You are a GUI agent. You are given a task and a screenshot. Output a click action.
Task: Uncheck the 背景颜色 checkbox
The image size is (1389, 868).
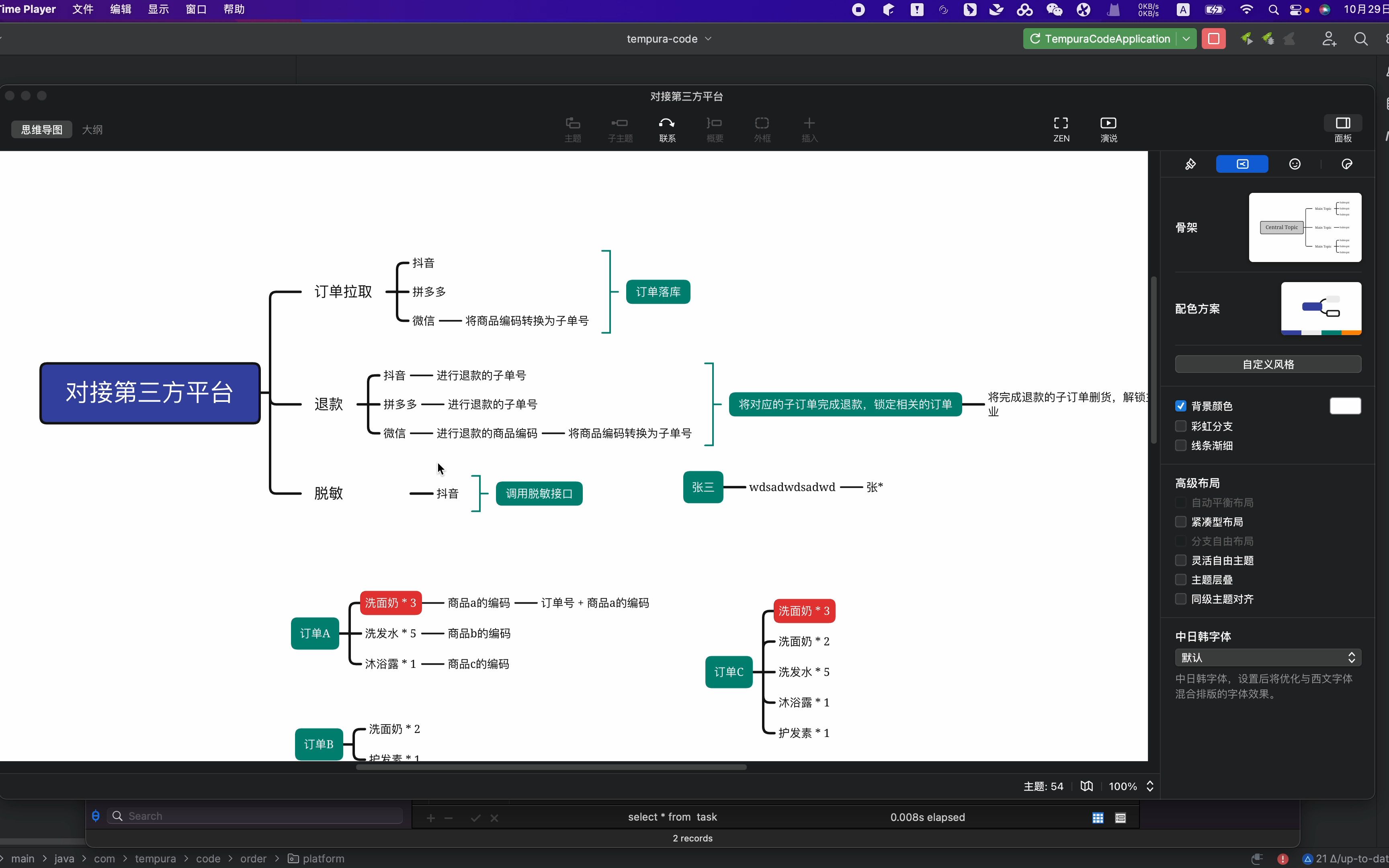pyautogui.click(x=1181, y=406)
